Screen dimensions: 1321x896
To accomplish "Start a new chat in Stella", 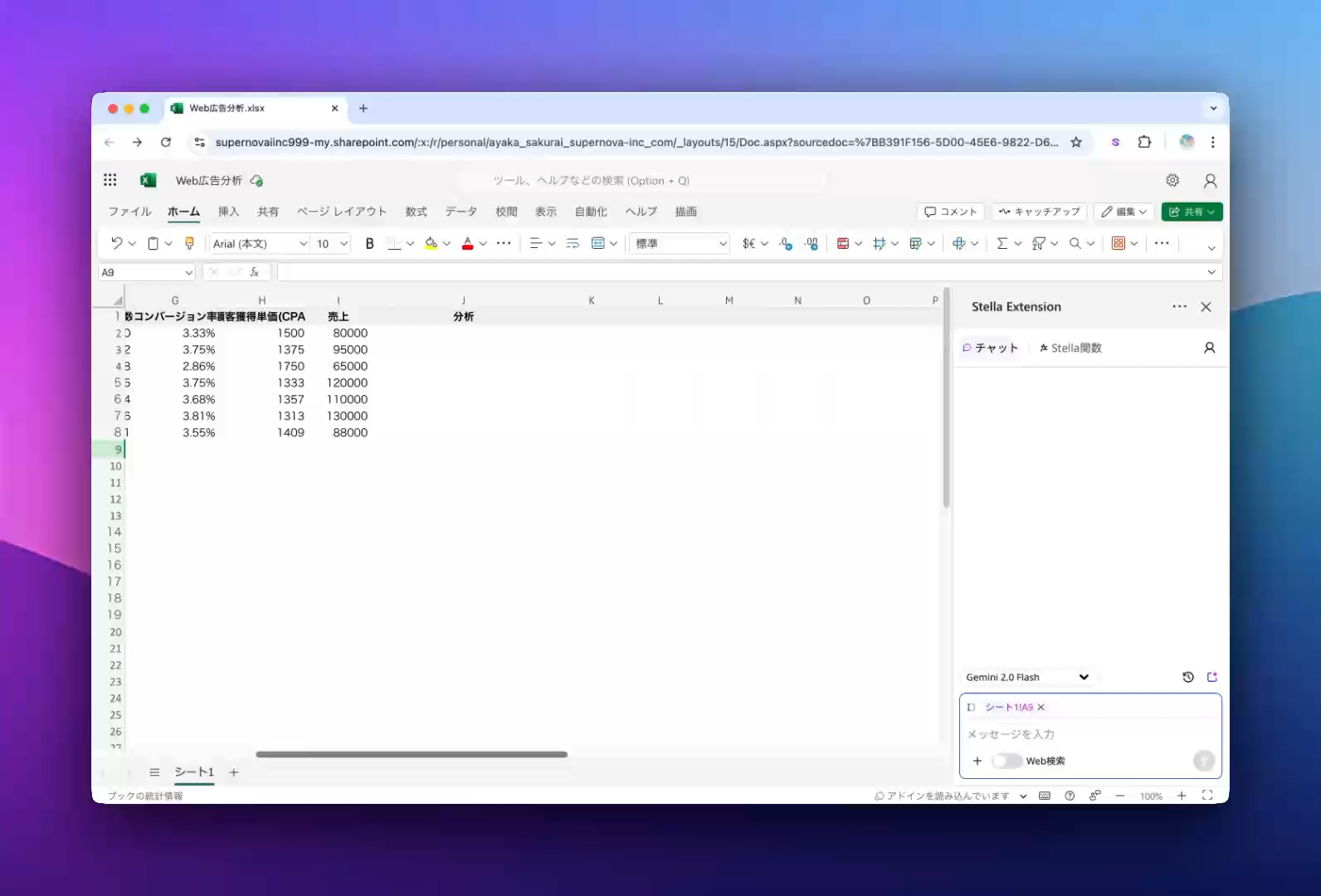I will (1212, 677).
